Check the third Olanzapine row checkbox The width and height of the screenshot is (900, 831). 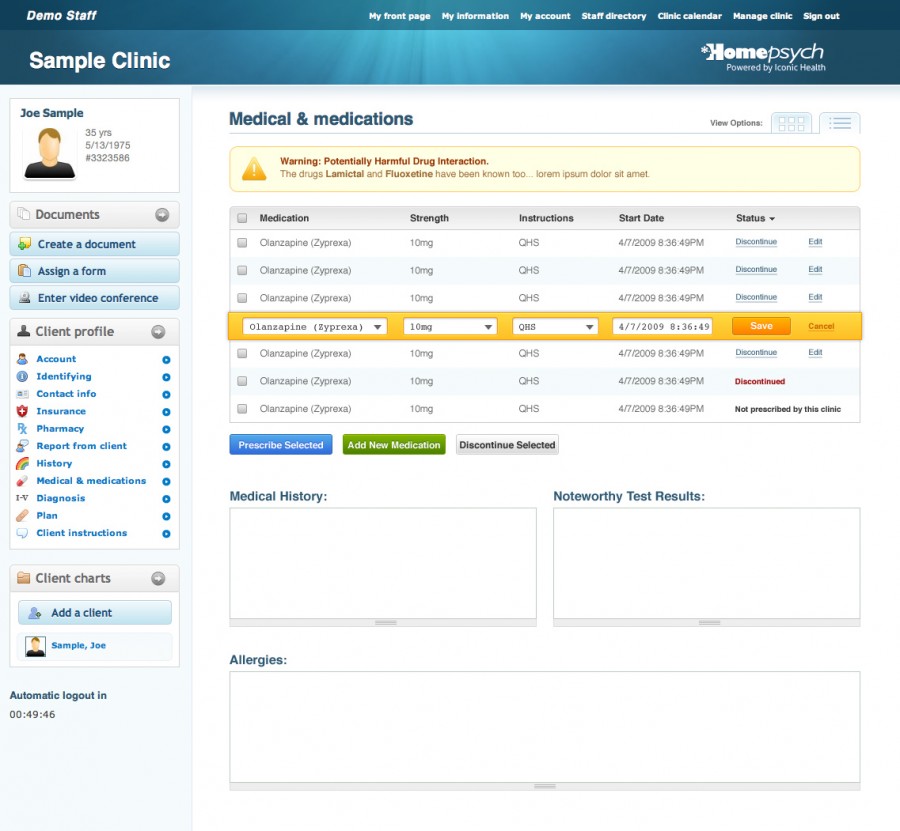pyautogui.click(x=242, y=298)
